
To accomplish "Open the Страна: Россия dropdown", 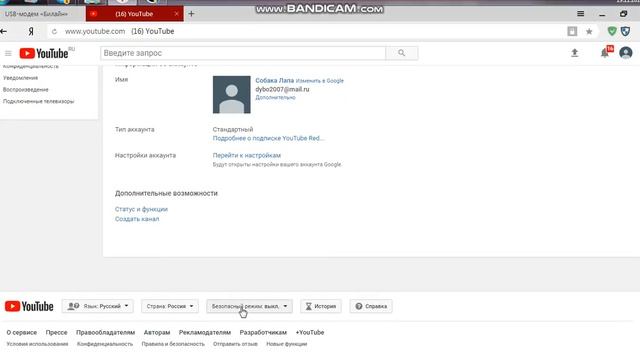I will (x=170, y=306).
